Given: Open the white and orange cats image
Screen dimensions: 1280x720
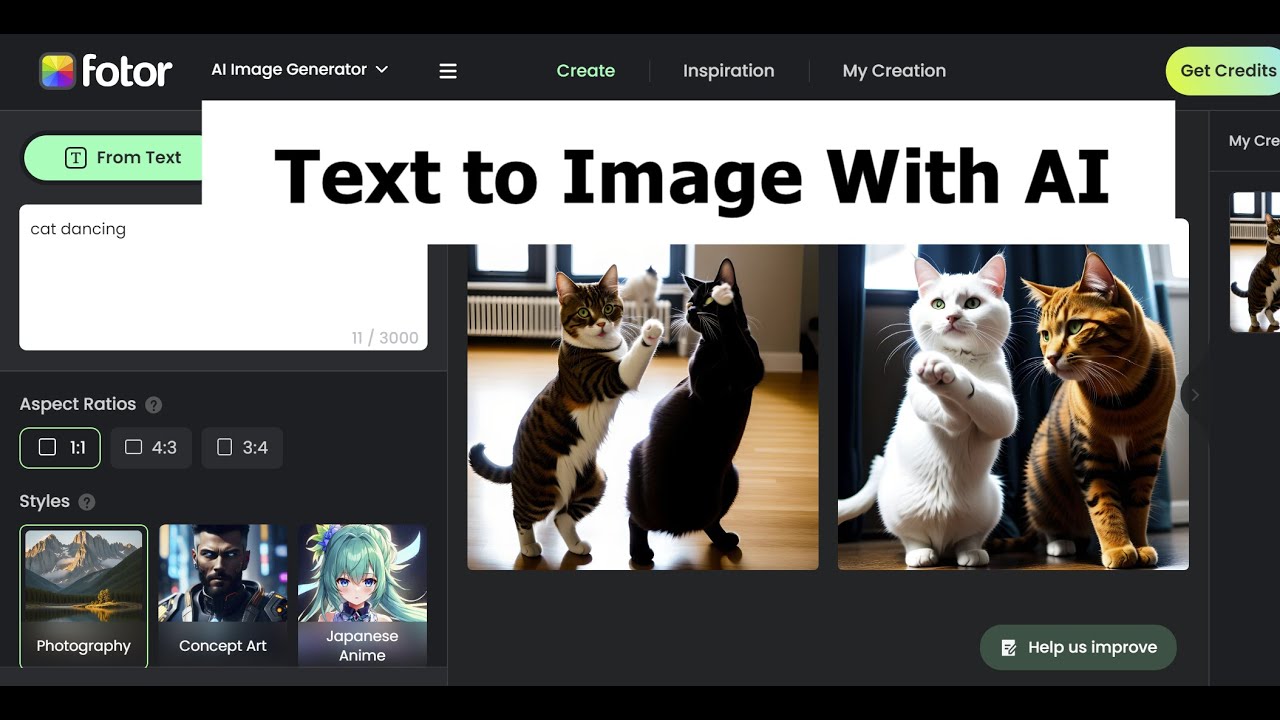Looking at the screenshot, I should tap(1013, 407).
